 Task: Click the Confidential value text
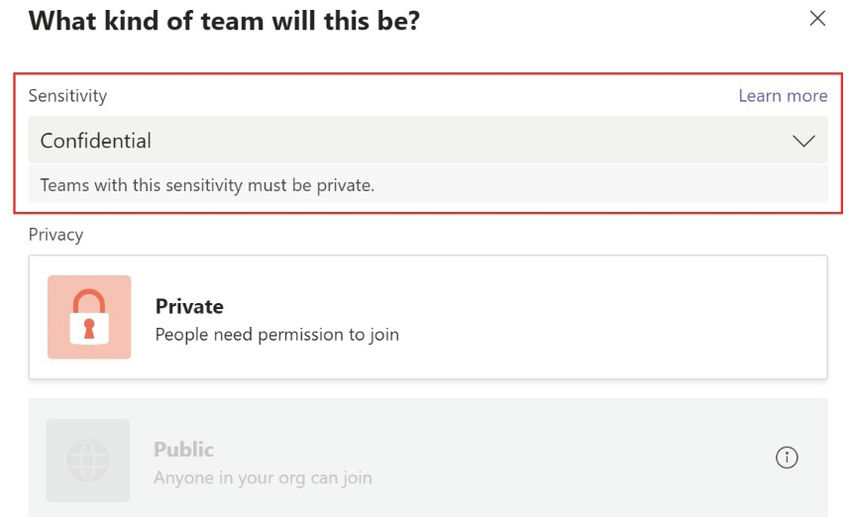[x=96, y=141]
